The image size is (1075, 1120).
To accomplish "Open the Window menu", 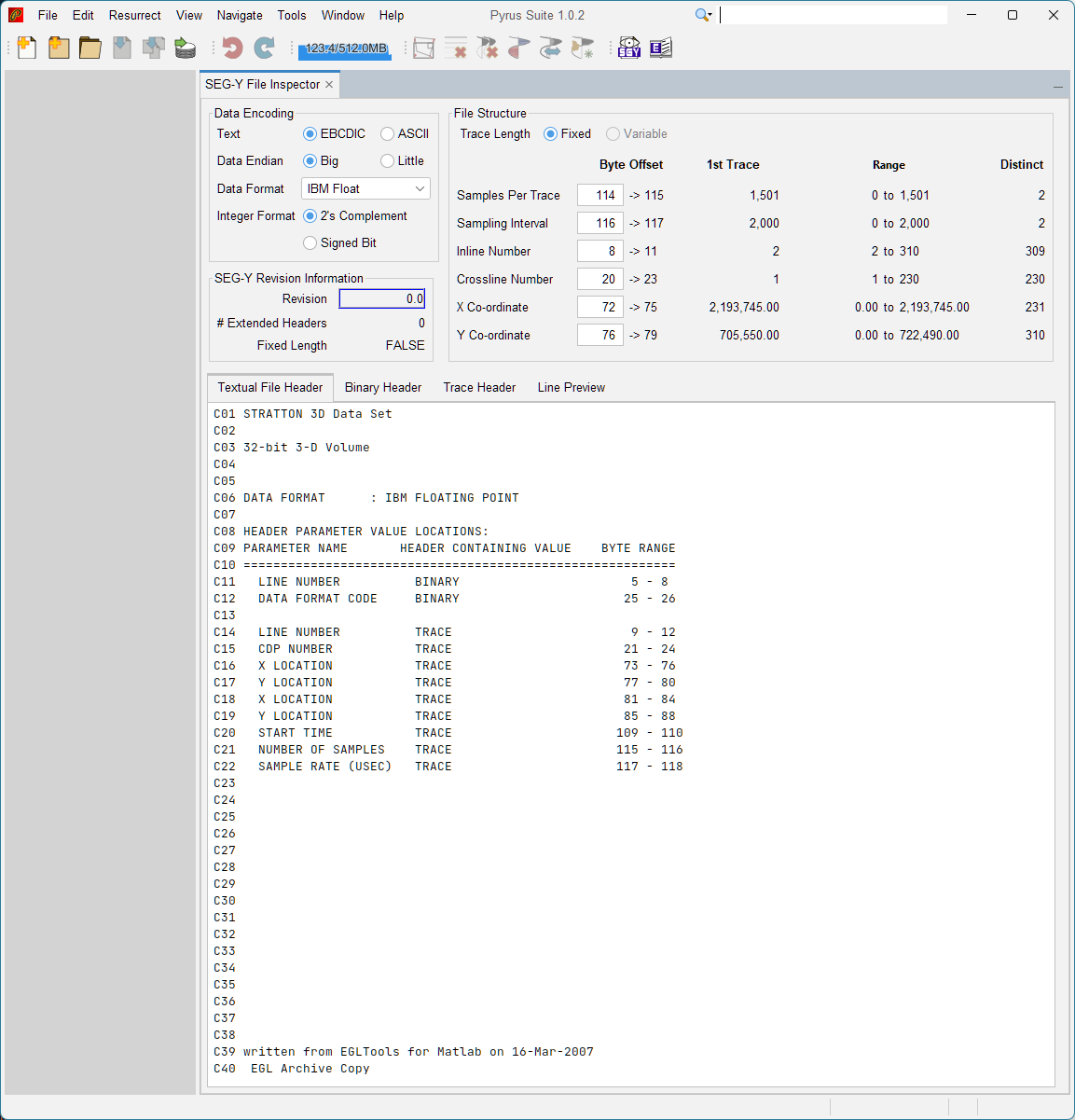I will (x=343, y=15).
